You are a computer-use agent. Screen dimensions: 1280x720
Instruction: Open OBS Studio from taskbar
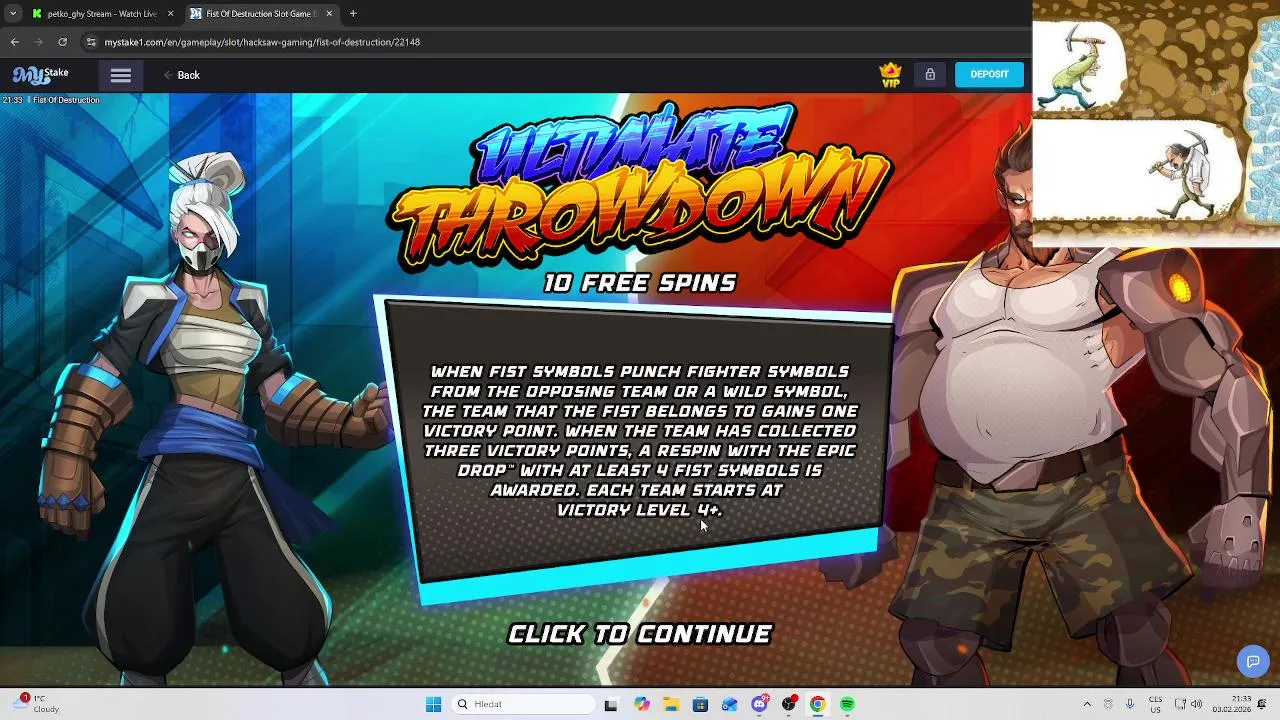click(789, 704)
